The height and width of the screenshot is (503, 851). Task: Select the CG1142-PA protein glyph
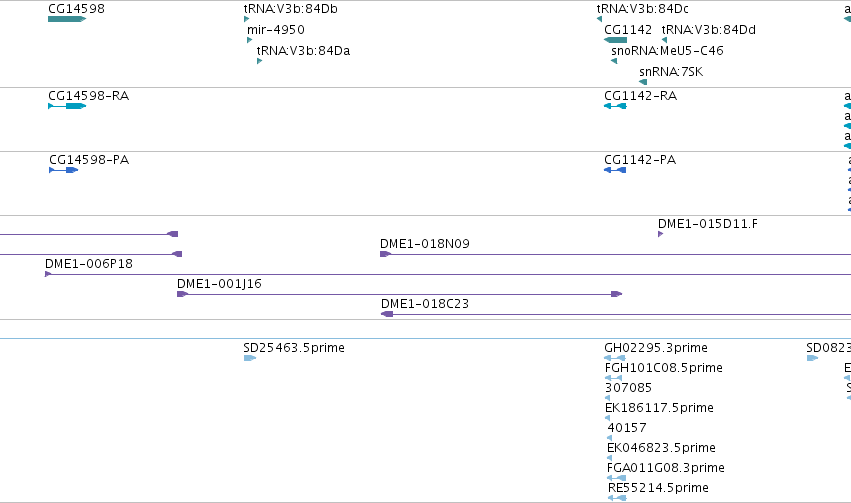tap(615, 170)
